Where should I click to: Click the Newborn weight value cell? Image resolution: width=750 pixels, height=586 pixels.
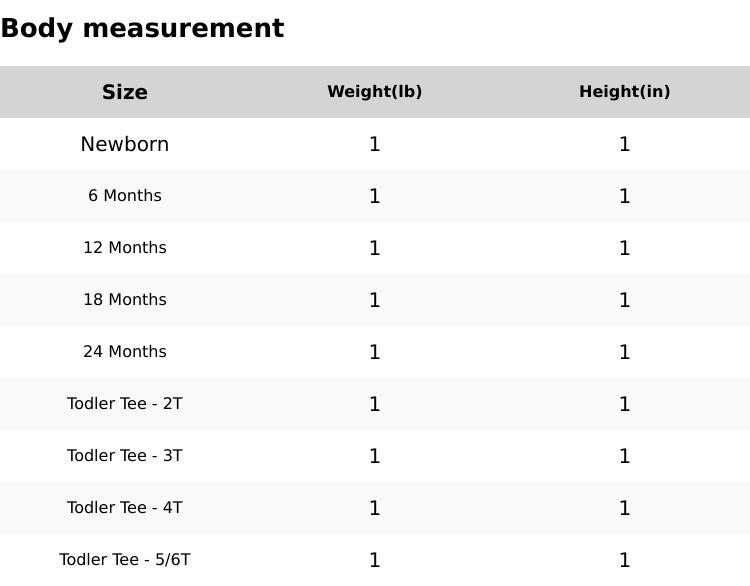tap(375, 144)
